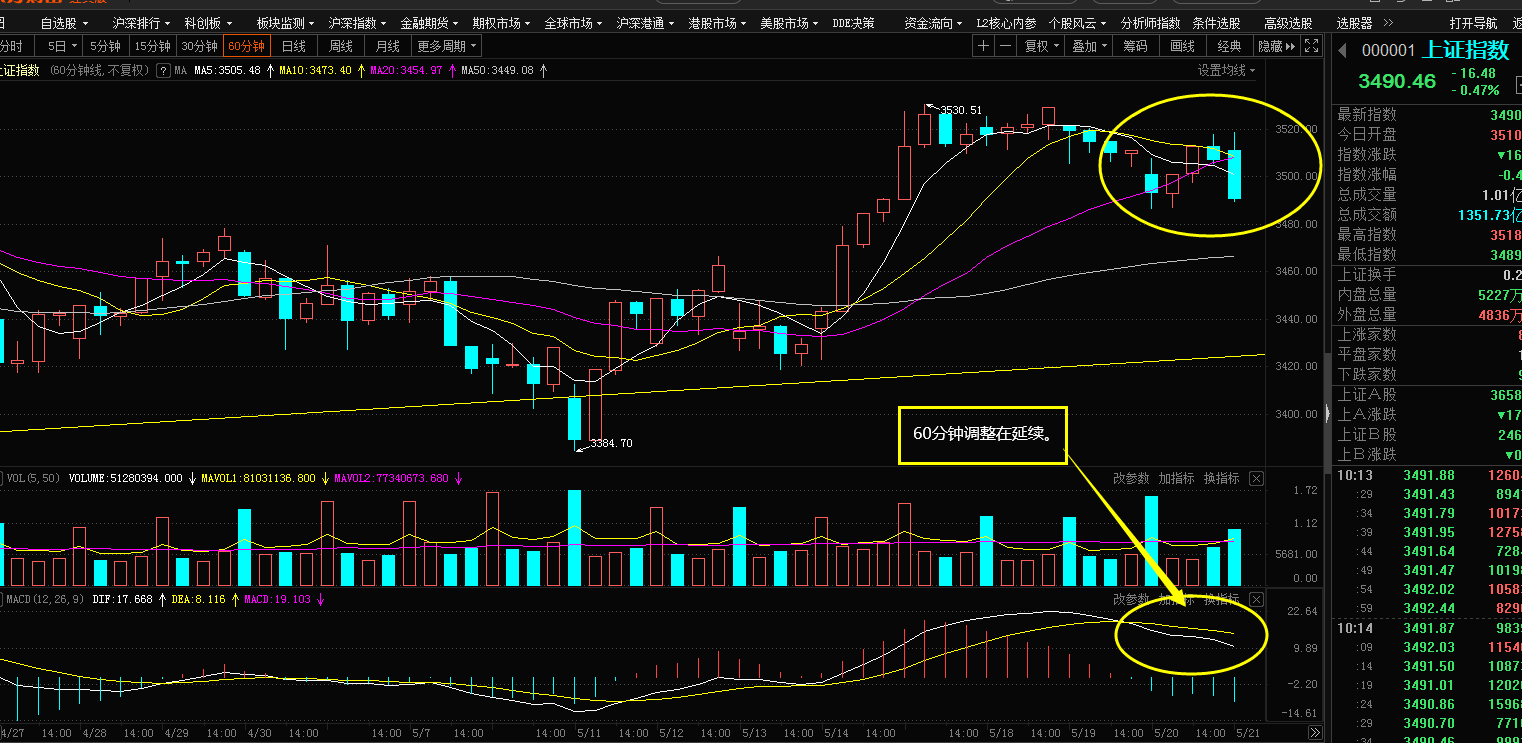
Task: Select the 3530.51 high price marker
Action: (x=961, y=110)
